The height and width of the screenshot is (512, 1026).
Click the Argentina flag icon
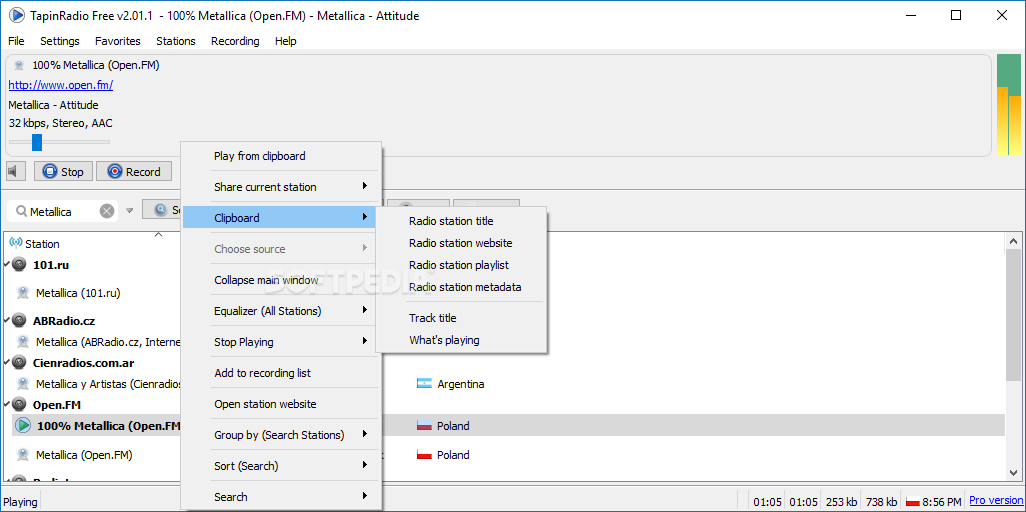[x=424, y=384]
